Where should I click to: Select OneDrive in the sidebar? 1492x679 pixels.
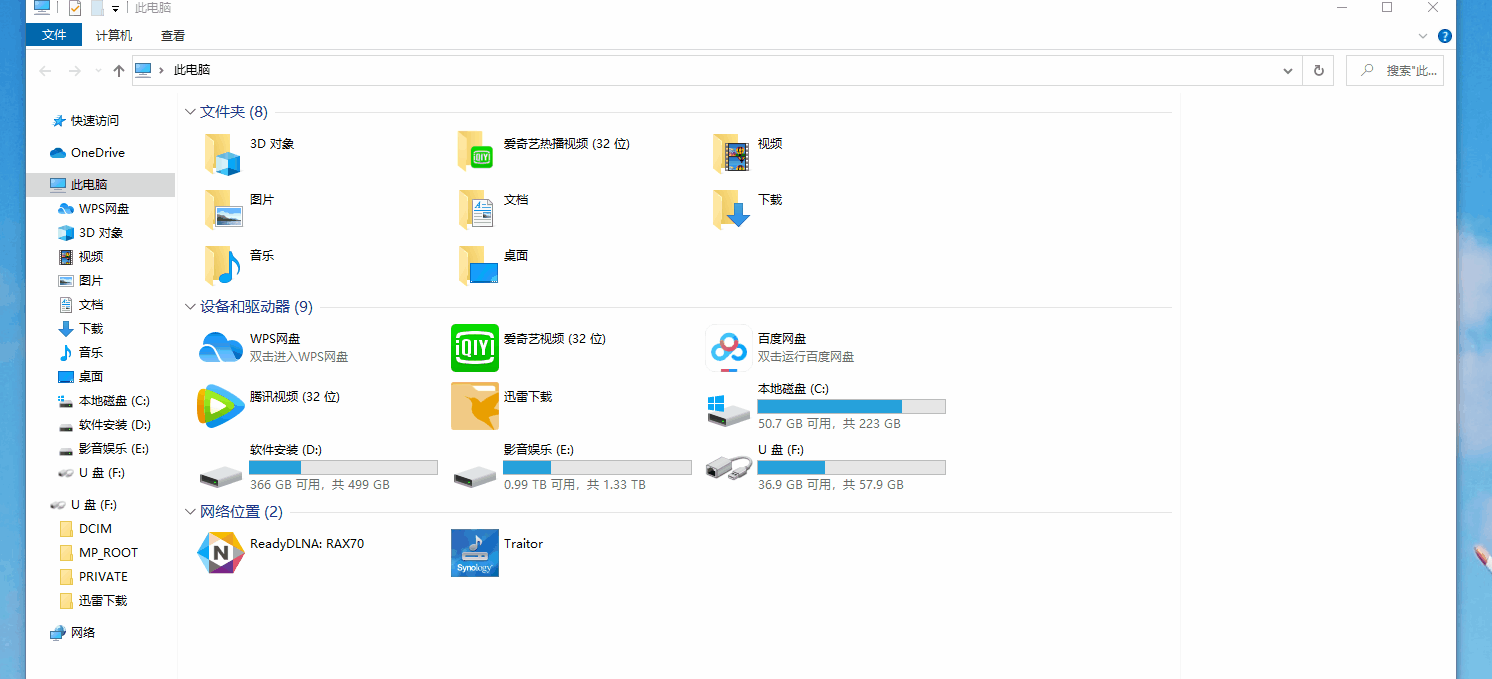coord(98,153)
